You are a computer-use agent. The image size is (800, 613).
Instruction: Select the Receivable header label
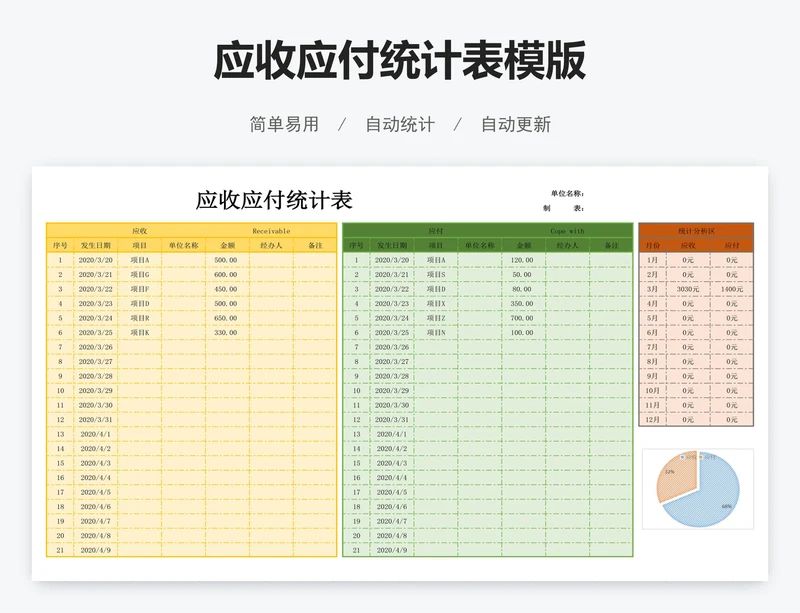coord(271,231)
